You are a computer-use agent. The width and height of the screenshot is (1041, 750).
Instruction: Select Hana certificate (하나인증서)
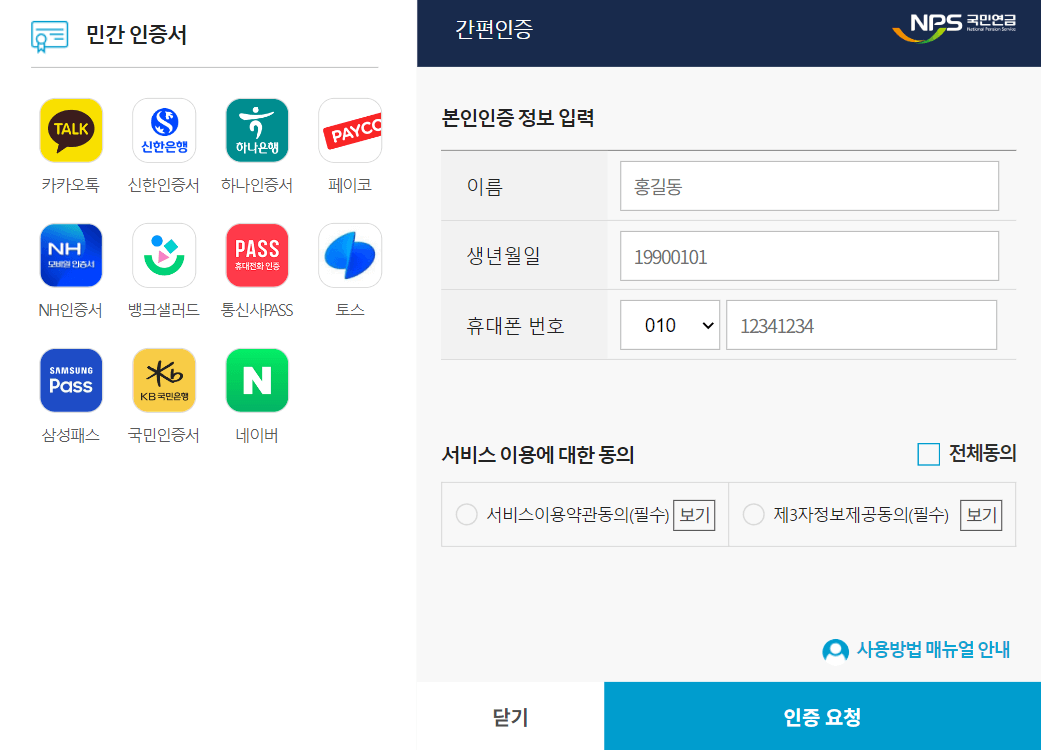pos(256,130)
